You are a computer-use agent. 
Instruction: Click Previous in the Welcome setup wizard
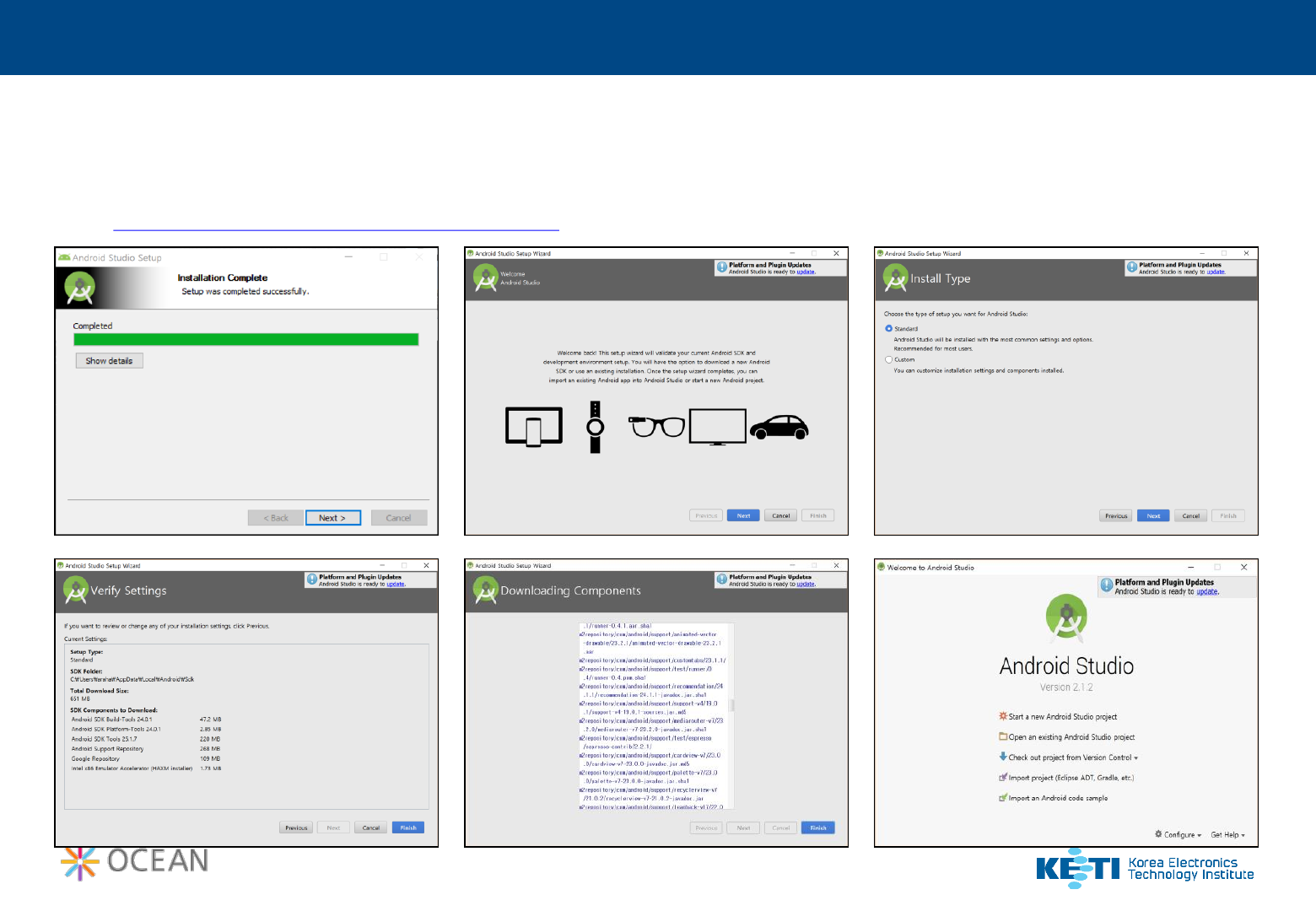[x=706, y=515]
